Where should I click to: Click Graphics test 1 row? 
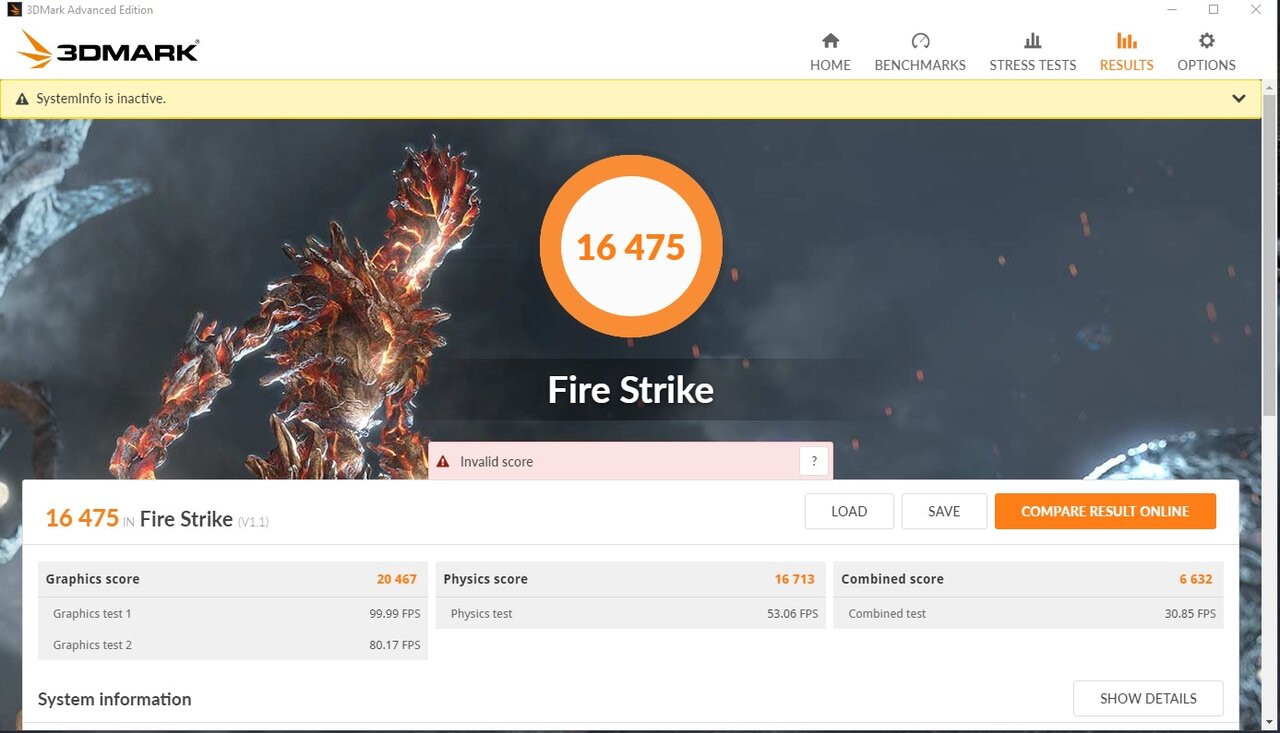(x=233, y=613)
